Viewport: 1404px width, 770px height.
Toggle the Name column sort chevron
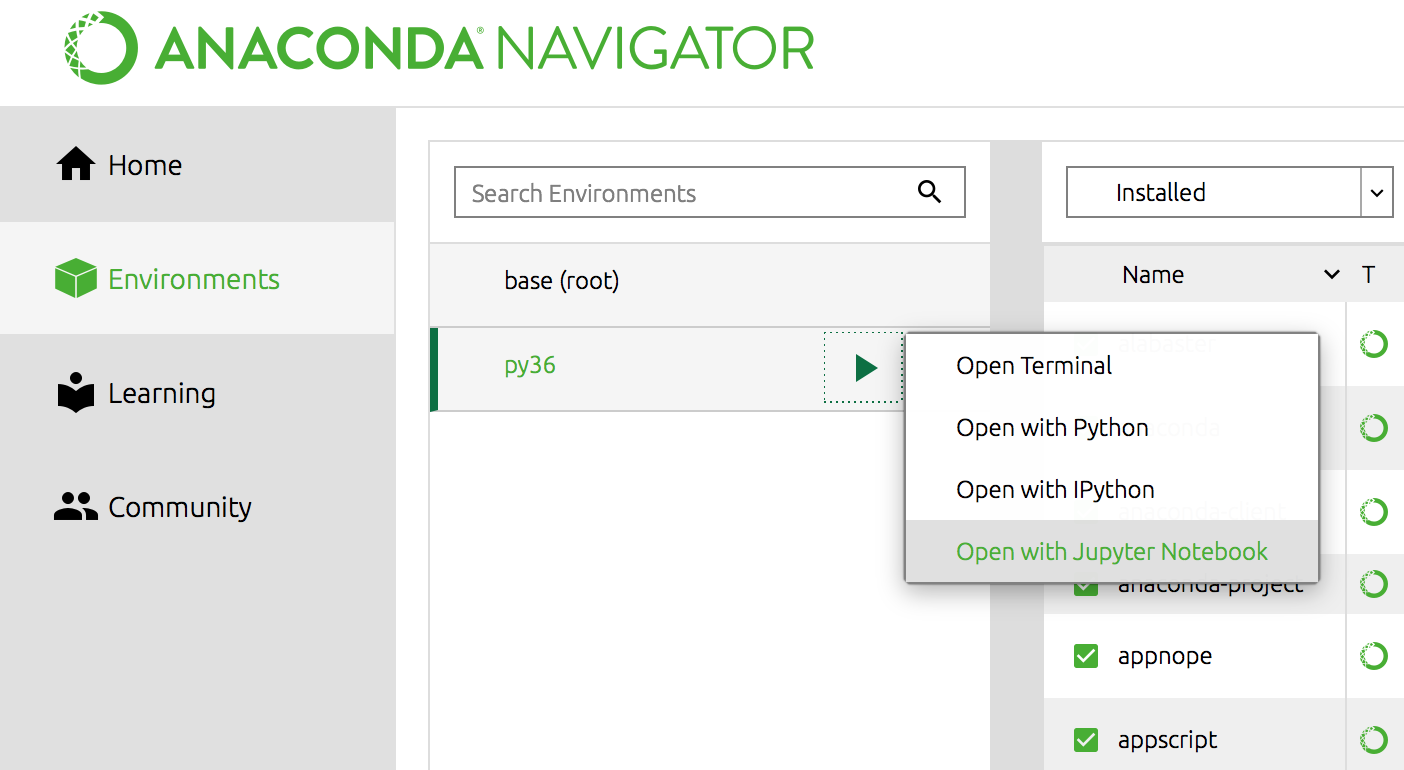click(1330, 273)
